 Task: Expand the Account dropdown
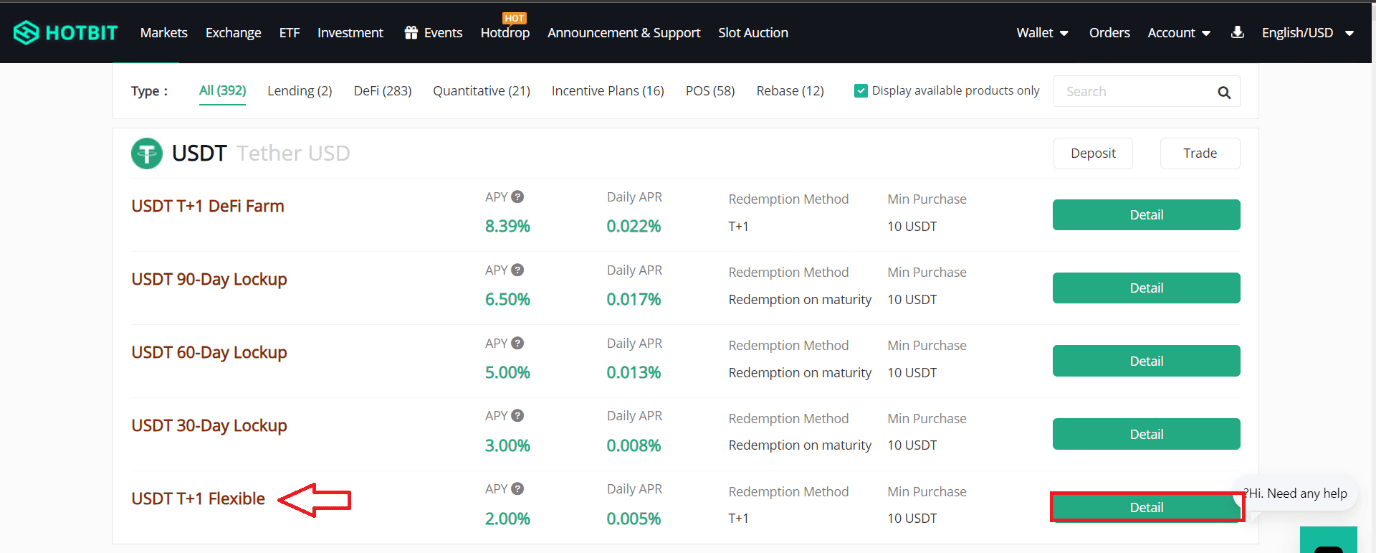(x=1179, y=32)
